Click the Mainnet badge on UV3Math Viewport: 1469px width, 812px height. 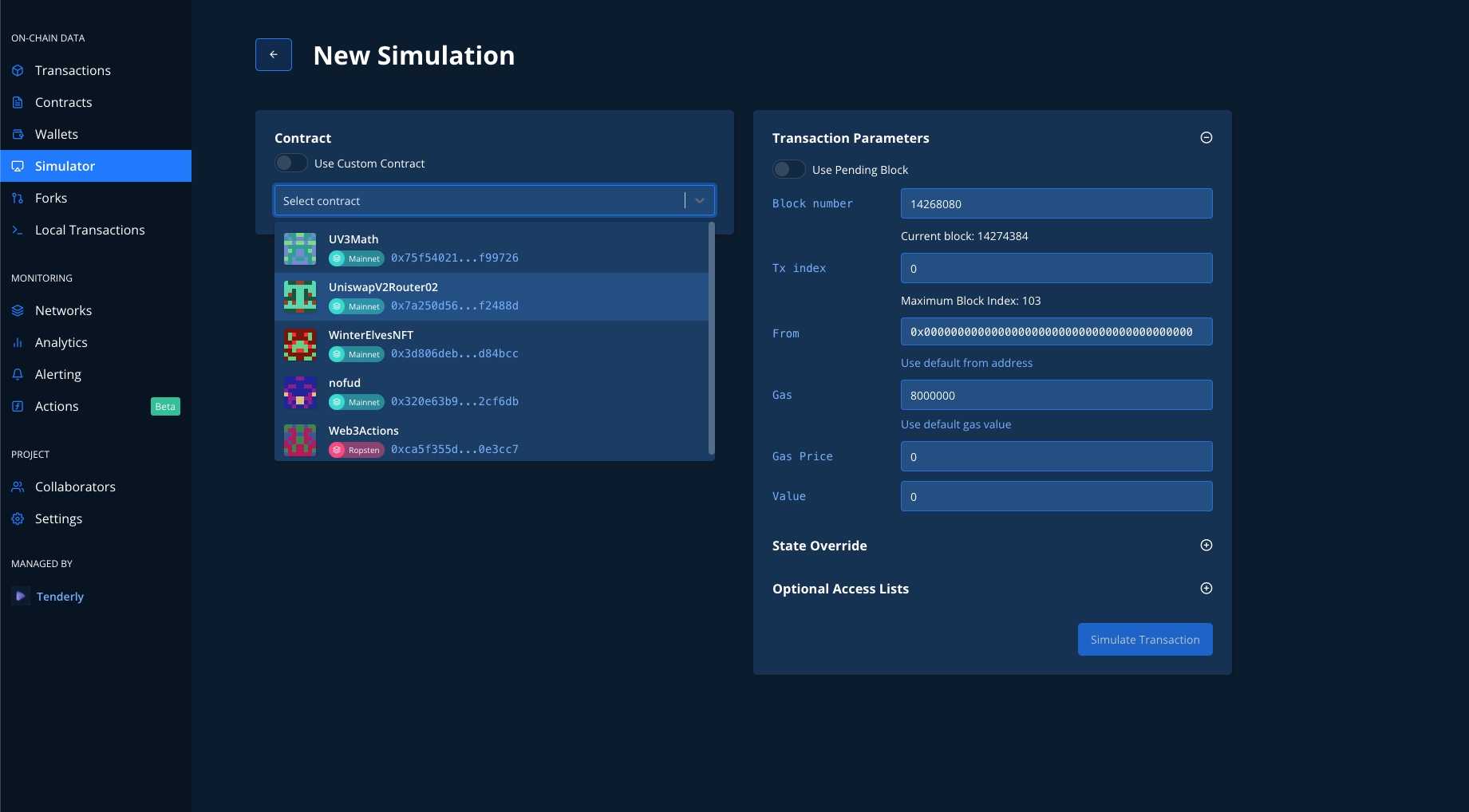(357, 258)
